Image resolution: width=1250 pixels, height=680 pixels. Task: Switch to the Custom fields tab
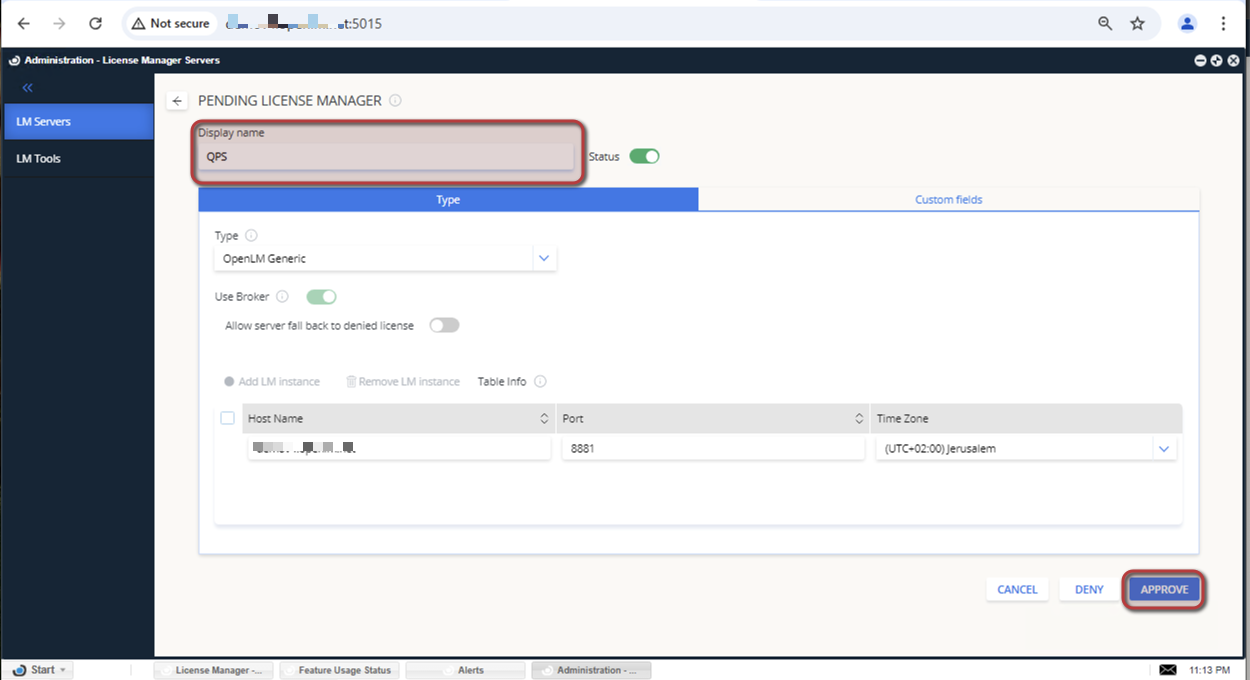click(948, 200)
